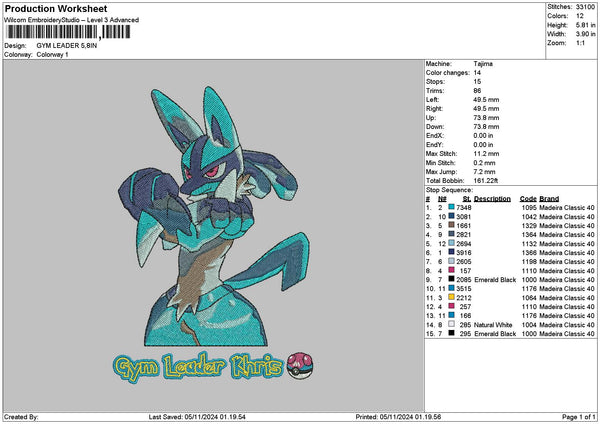Click 'Madeira Classic 40' in the stop 1 row
Viewport: 600px width, 424px height.
click(x=567, y=207)
